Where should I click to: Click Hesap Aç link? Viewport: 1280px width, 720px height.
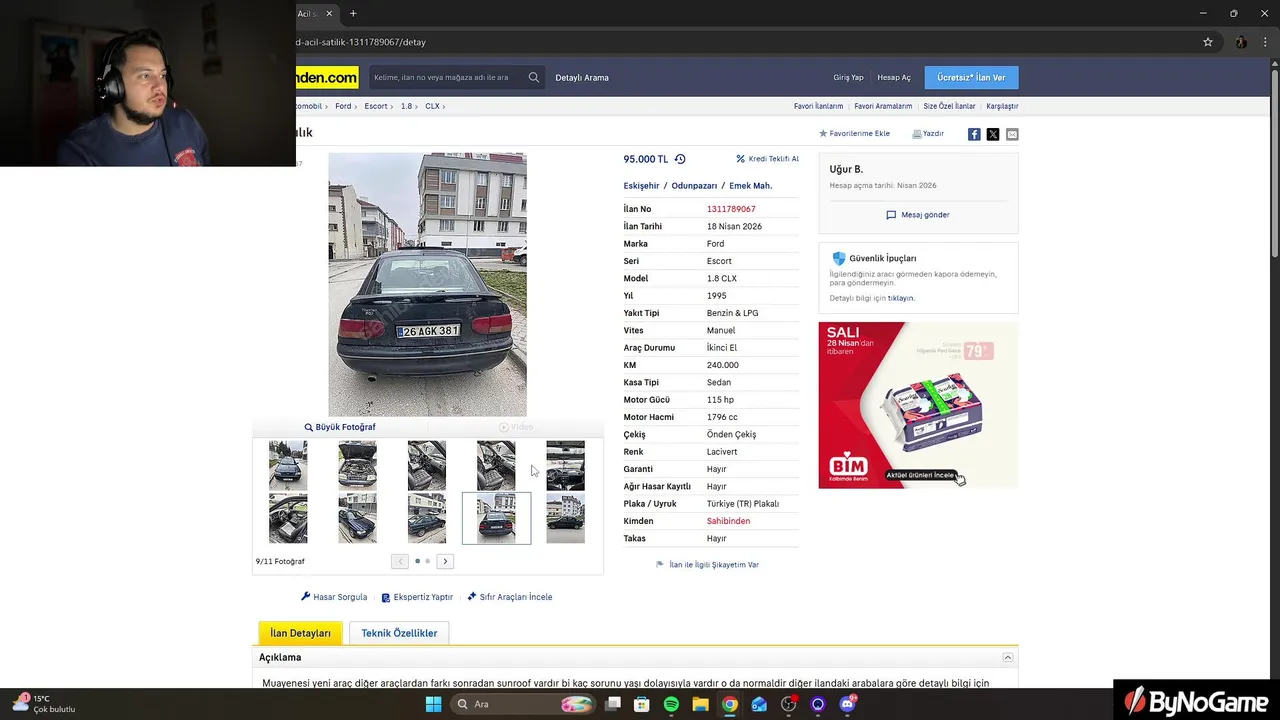pyautogui.click(x=894, y=77)
